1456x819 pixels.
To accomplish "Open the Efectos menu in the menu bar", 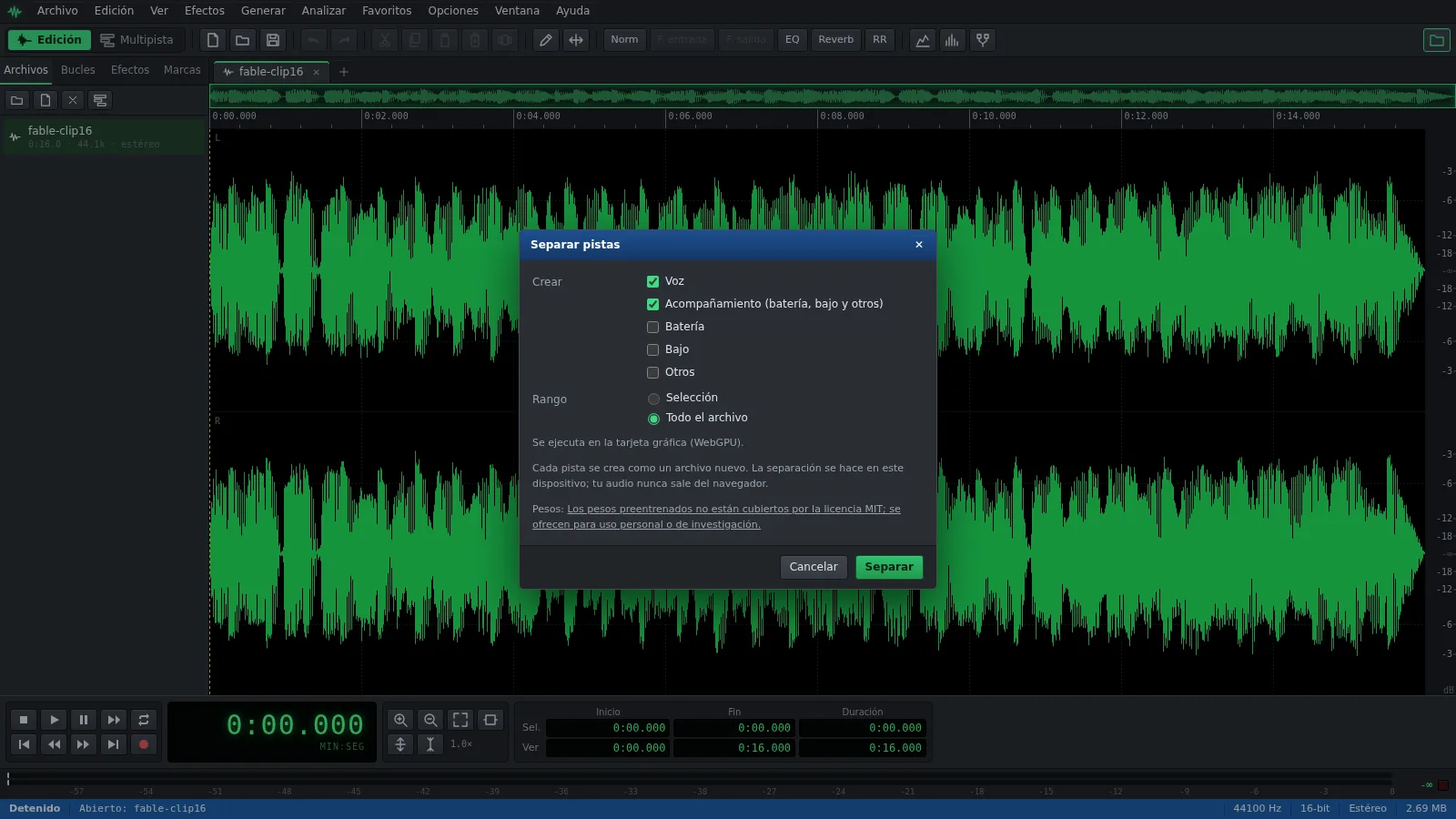I will tap(205, 11).
